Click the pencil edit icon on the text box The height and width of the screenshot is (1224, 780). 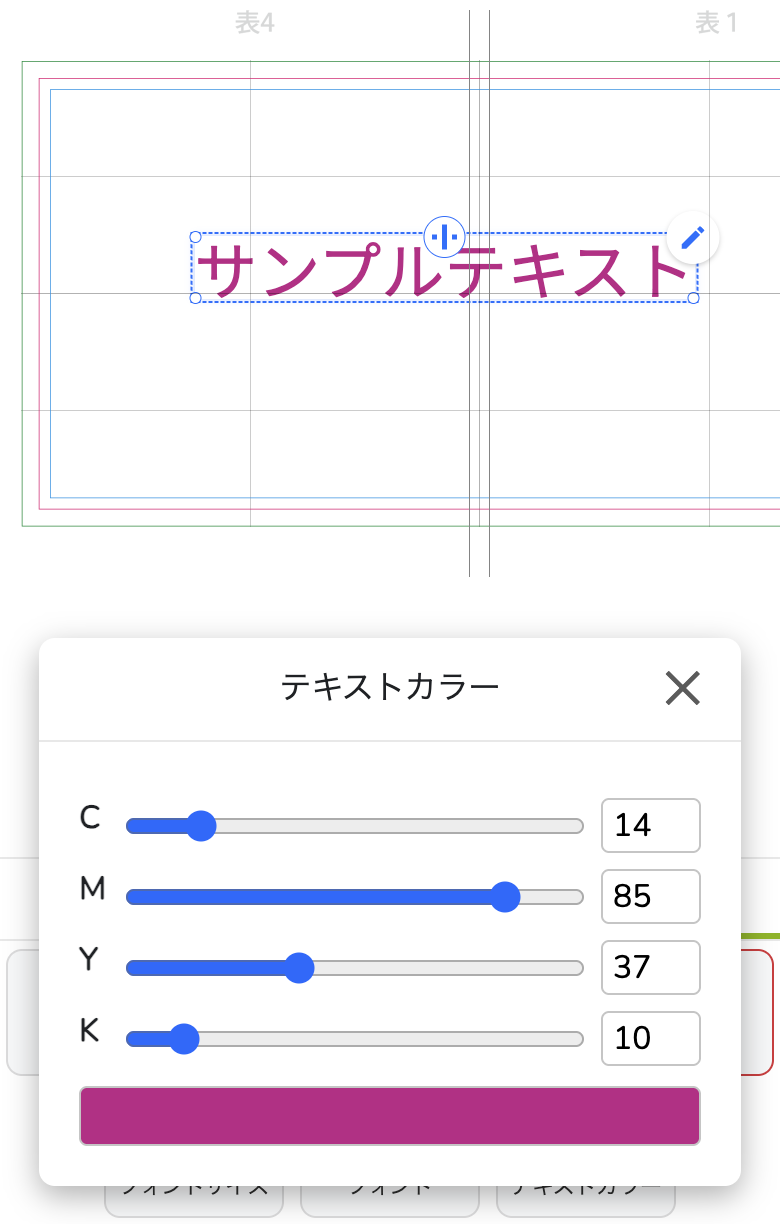pyautogui.click(x=691, y=239)
